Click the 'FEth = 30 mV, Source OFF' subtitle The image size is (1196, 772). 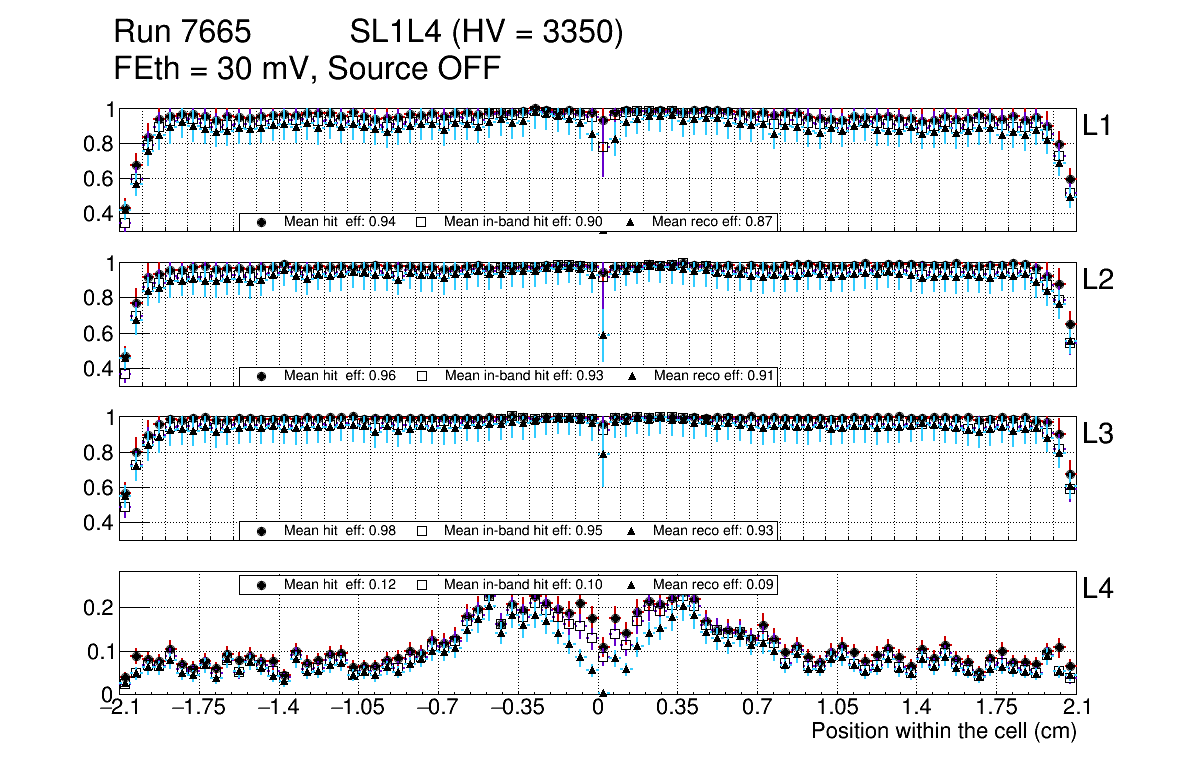(x=307, y=68)
